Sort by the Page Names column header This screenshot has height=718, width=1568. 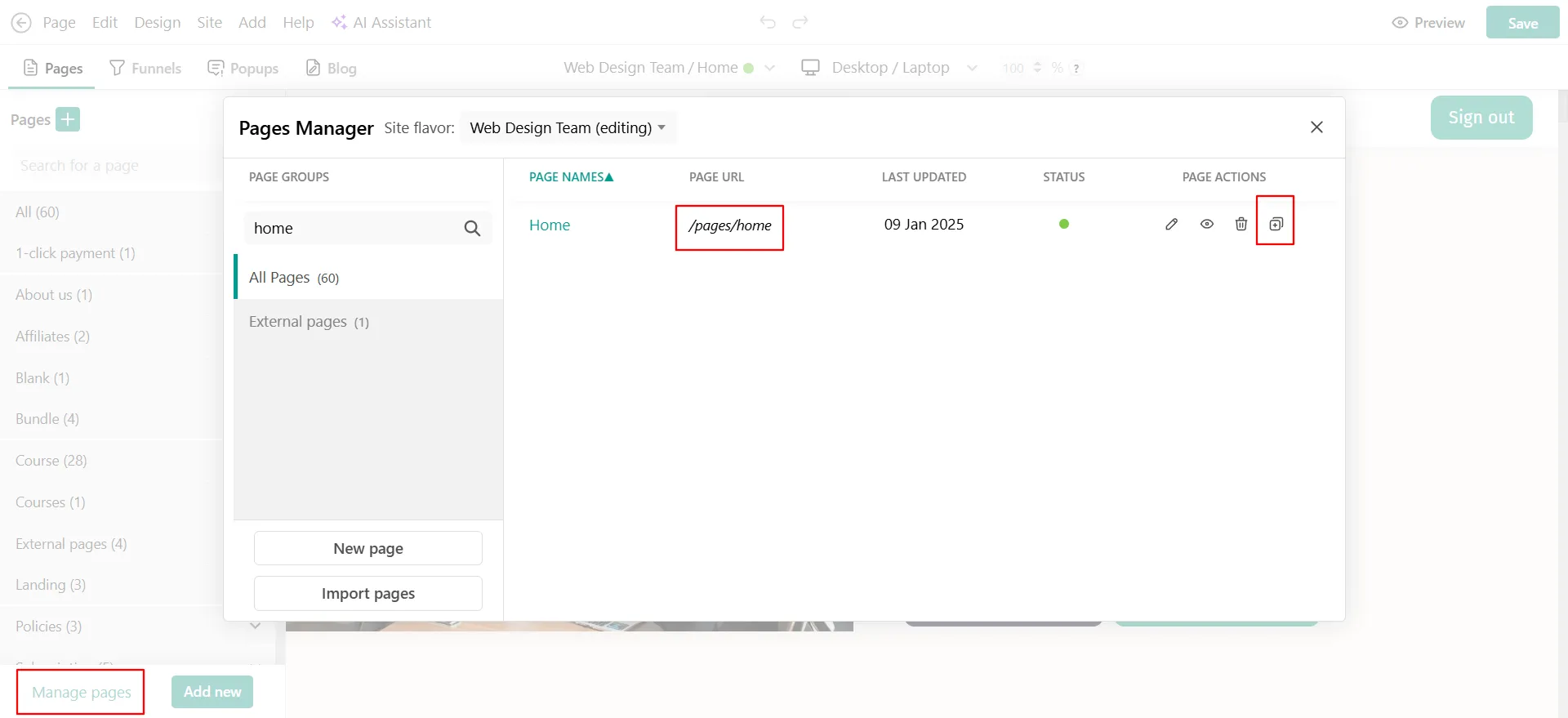pos(570,176)
